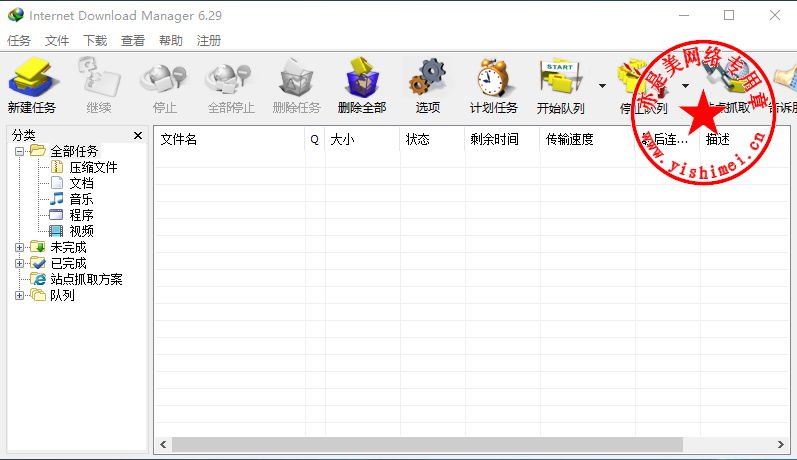The image size is (797, 460).
Task: Expand the 队列 tree node
Action: [x=19, y=295]
